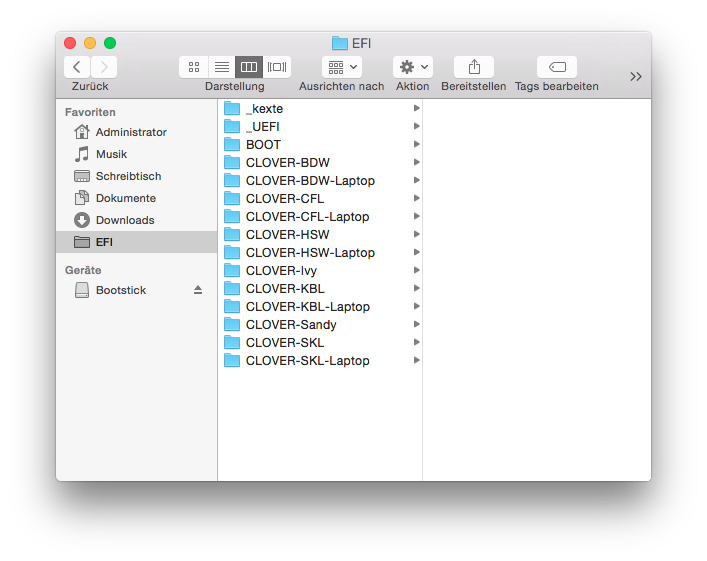Expand BOOT via its disclosure arrow
Screen dimensions: 707x561
tap(417, 144)
